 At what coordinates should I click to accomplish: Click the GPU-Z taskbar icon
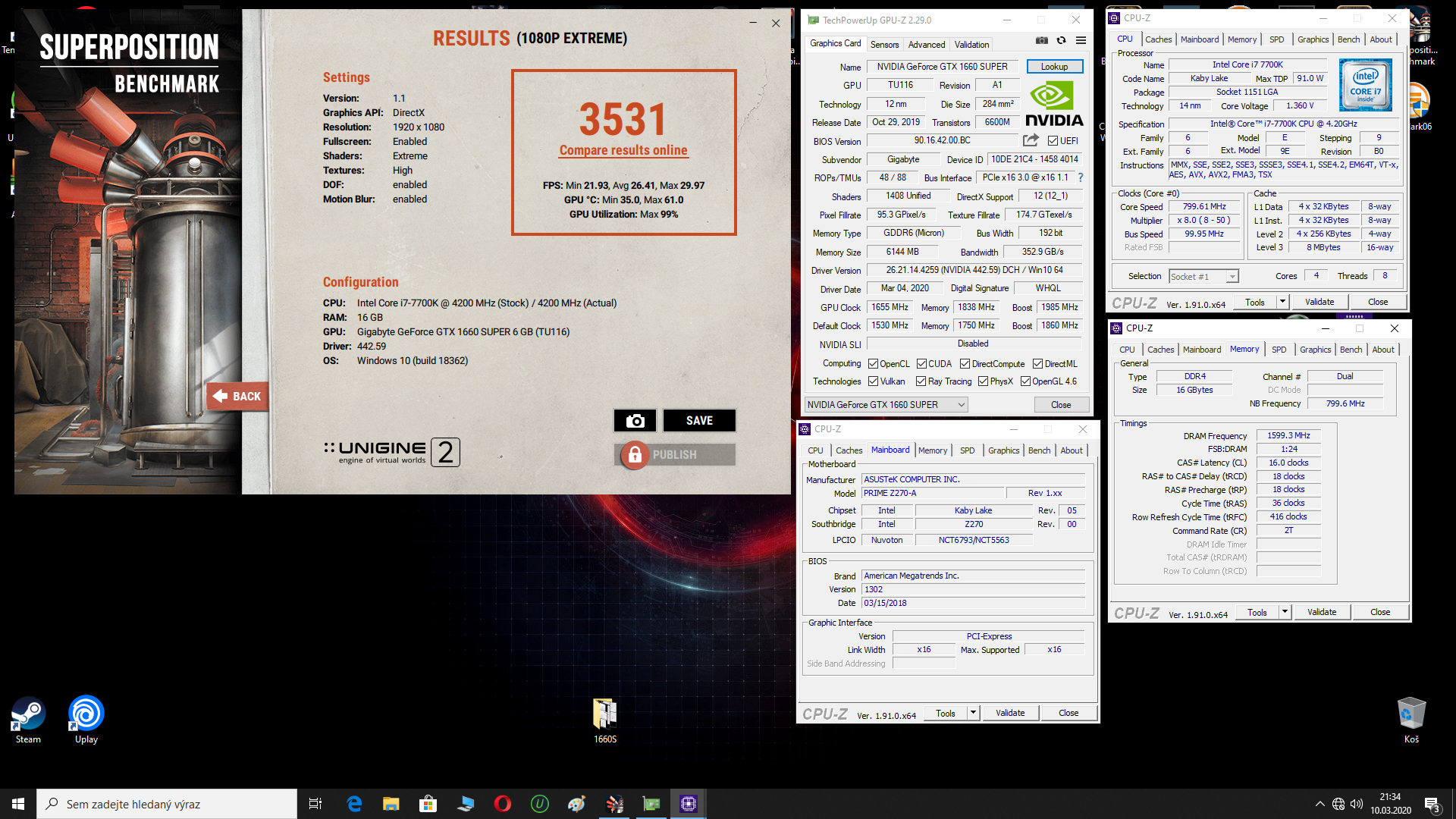[651, 804]
